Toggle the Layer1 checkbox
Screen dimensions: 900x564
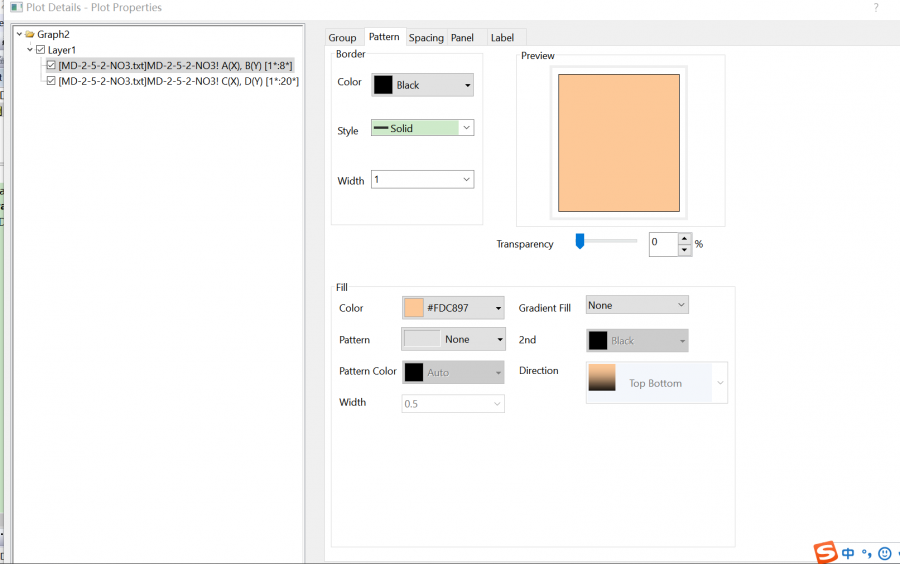pos(41,50)
